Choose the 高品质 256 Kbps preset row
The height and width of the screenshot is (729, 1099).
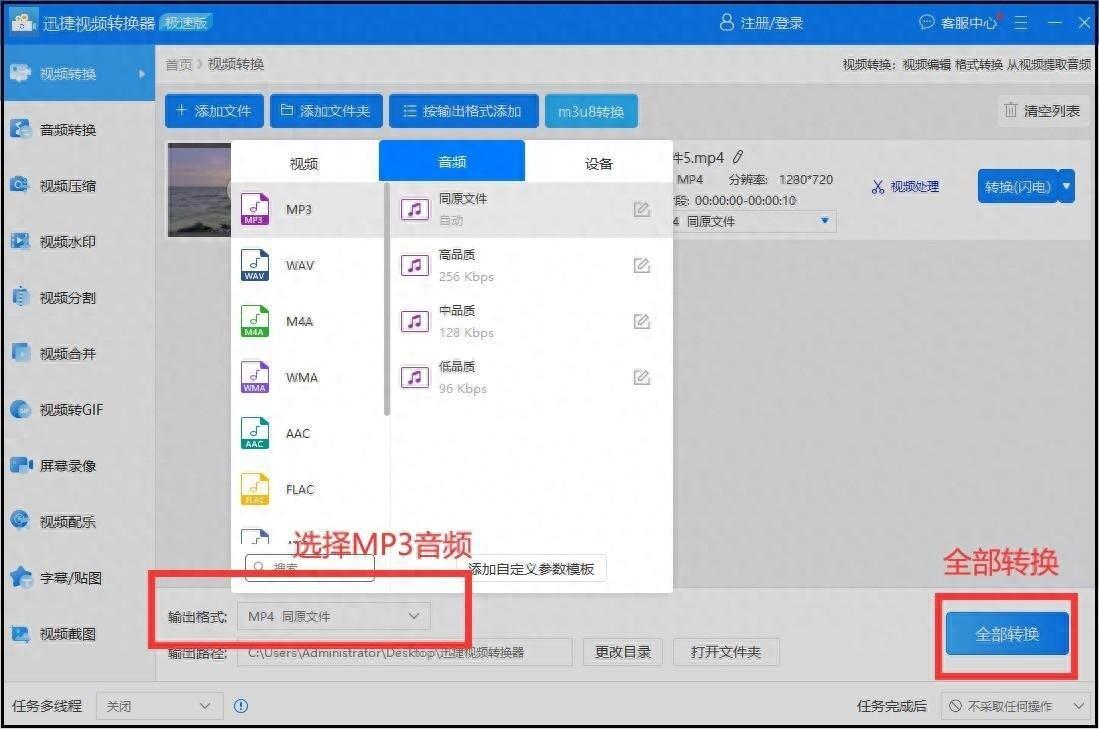coord(531,266)
